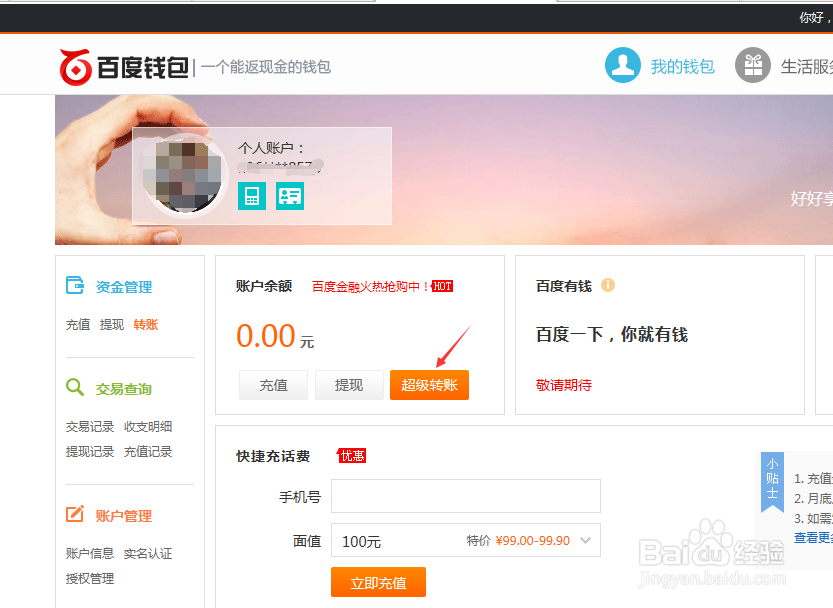Click the blue 小贴士 ribbon tag

(x=772, y=482)
